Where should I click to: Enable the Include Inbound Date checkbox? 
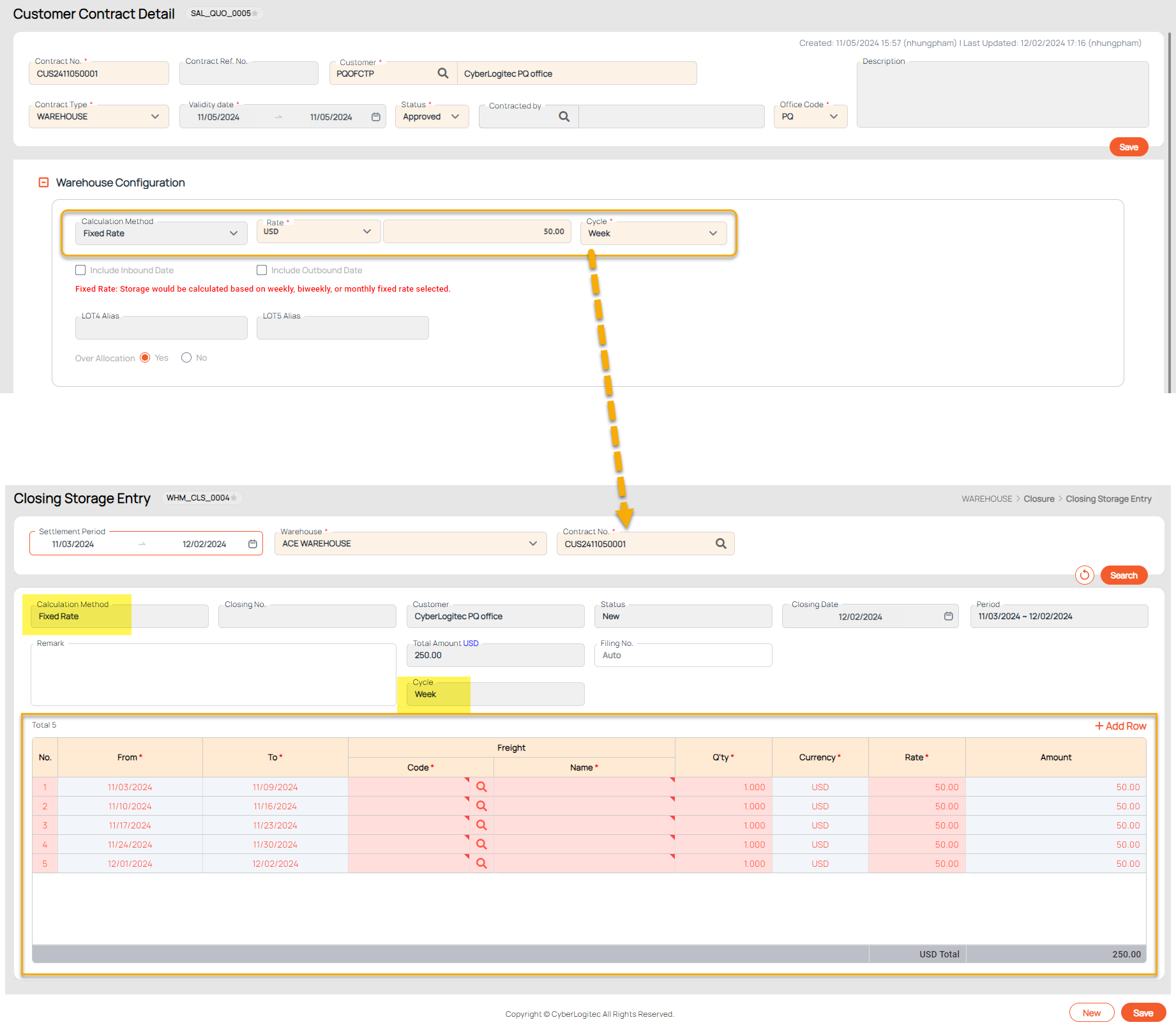80,270
